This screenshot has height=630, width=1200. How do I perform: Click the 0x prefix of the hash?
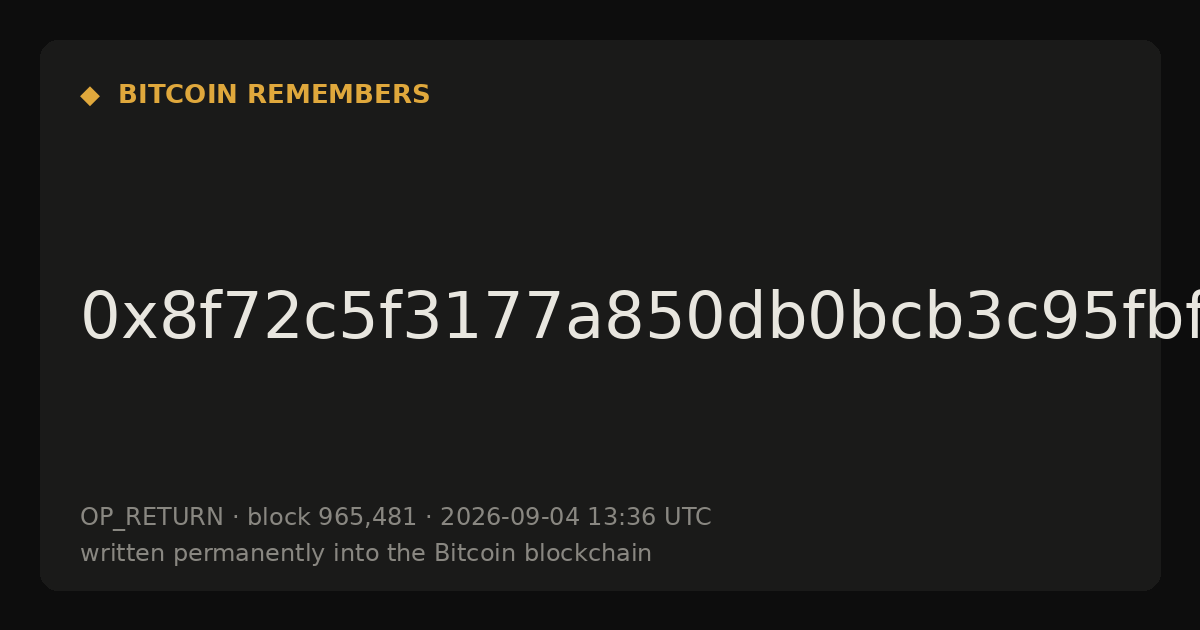105,318
